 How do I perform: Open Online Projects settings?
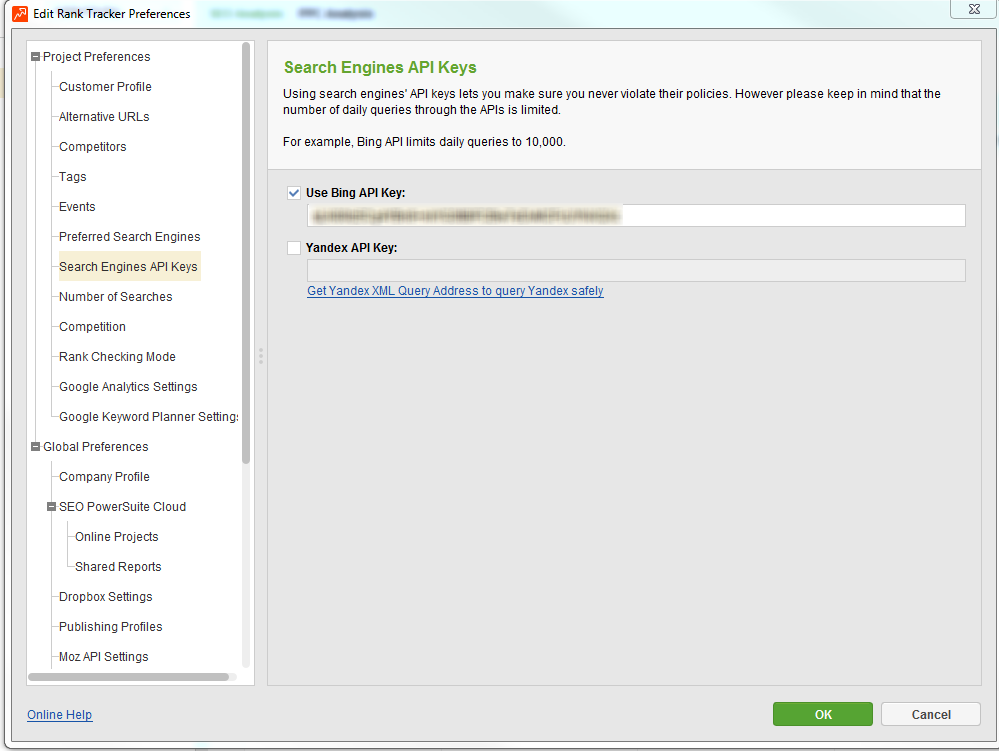pos(117,536)
